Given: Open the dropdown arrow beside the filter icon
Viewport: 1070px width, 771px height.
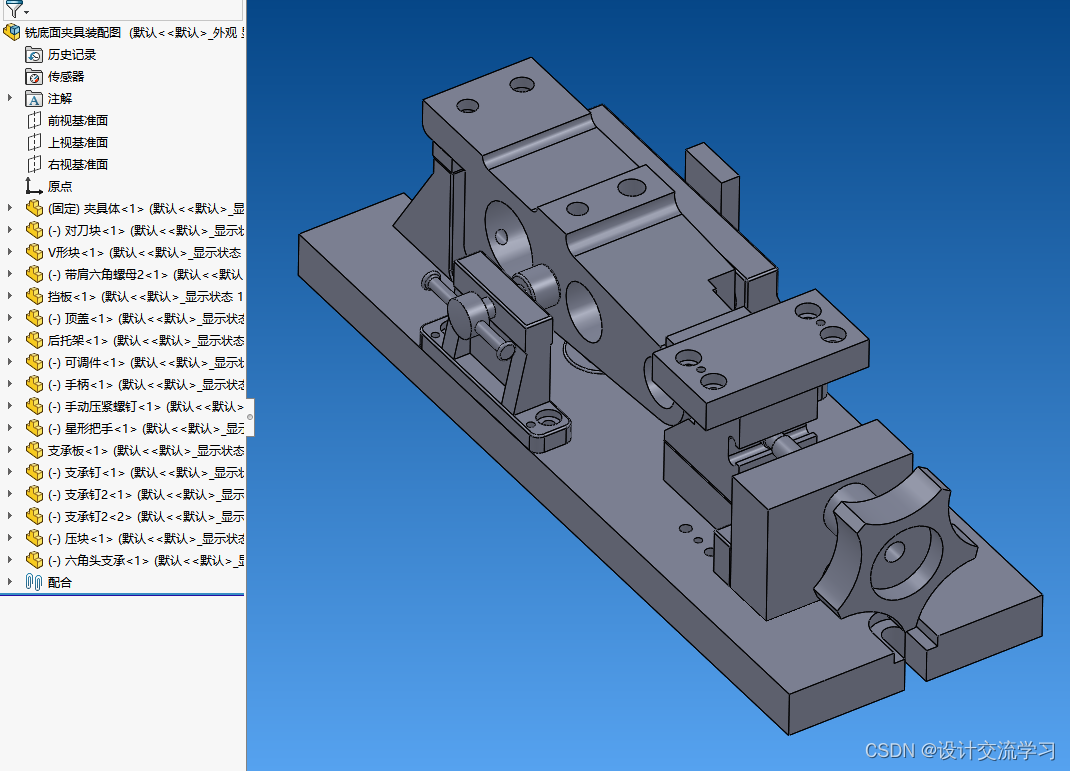Looking at the screenshot, I should (x=24, y=11).
